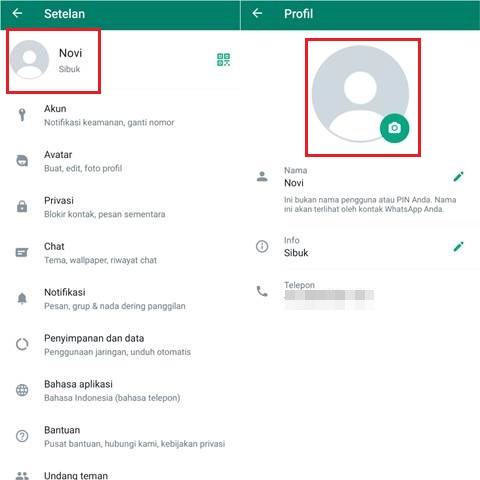Tap the key icon for Akun
The height and width of the screenshot is (480, 480).
tap(22, 115)
